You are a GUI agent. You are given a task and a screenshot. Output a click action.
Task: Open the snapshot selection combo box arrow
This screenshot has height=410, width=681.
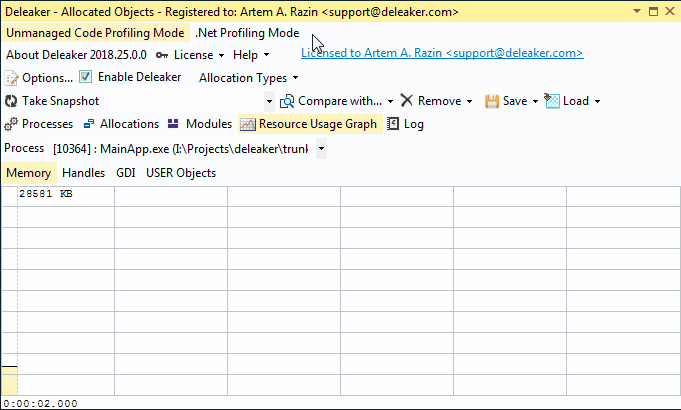[x=269, y=101]
